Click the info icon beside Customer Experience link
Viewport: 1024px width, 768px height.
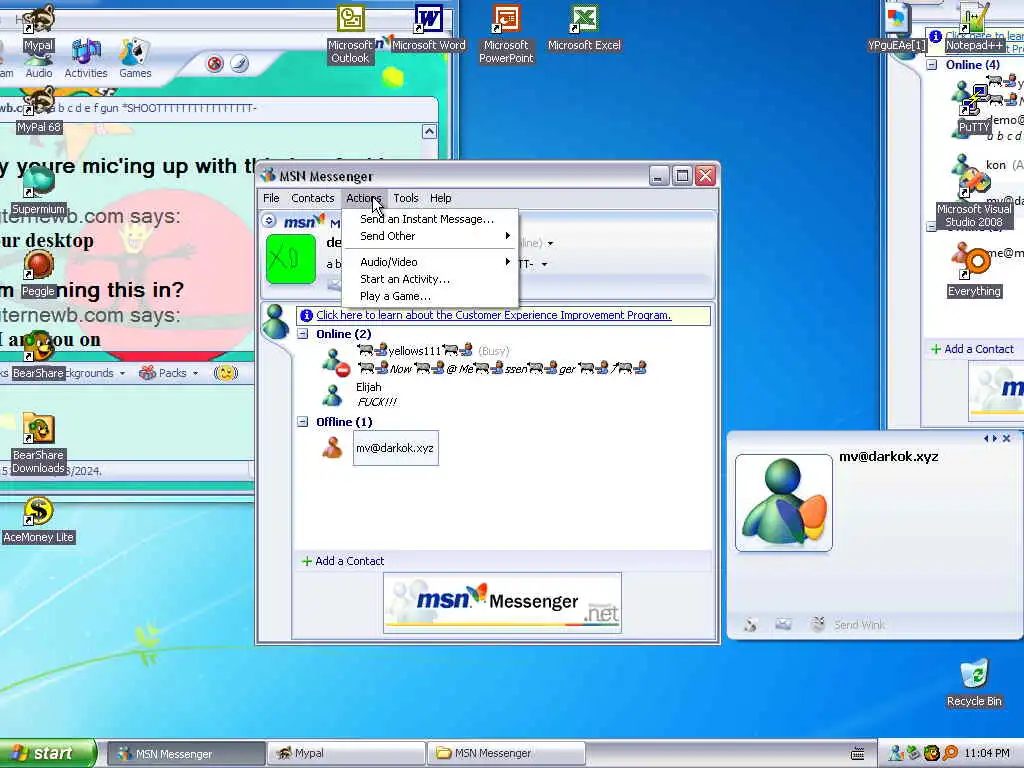306,315
